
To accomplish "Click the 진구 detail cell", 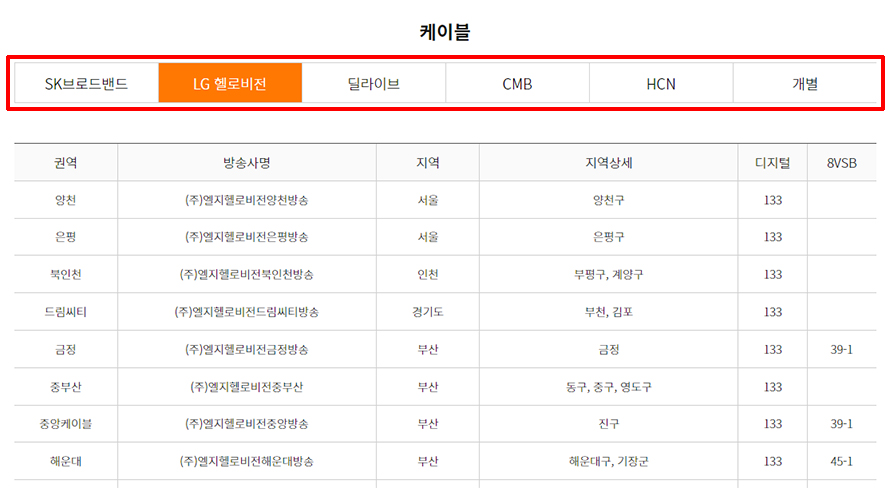I will tap(608, 423).
